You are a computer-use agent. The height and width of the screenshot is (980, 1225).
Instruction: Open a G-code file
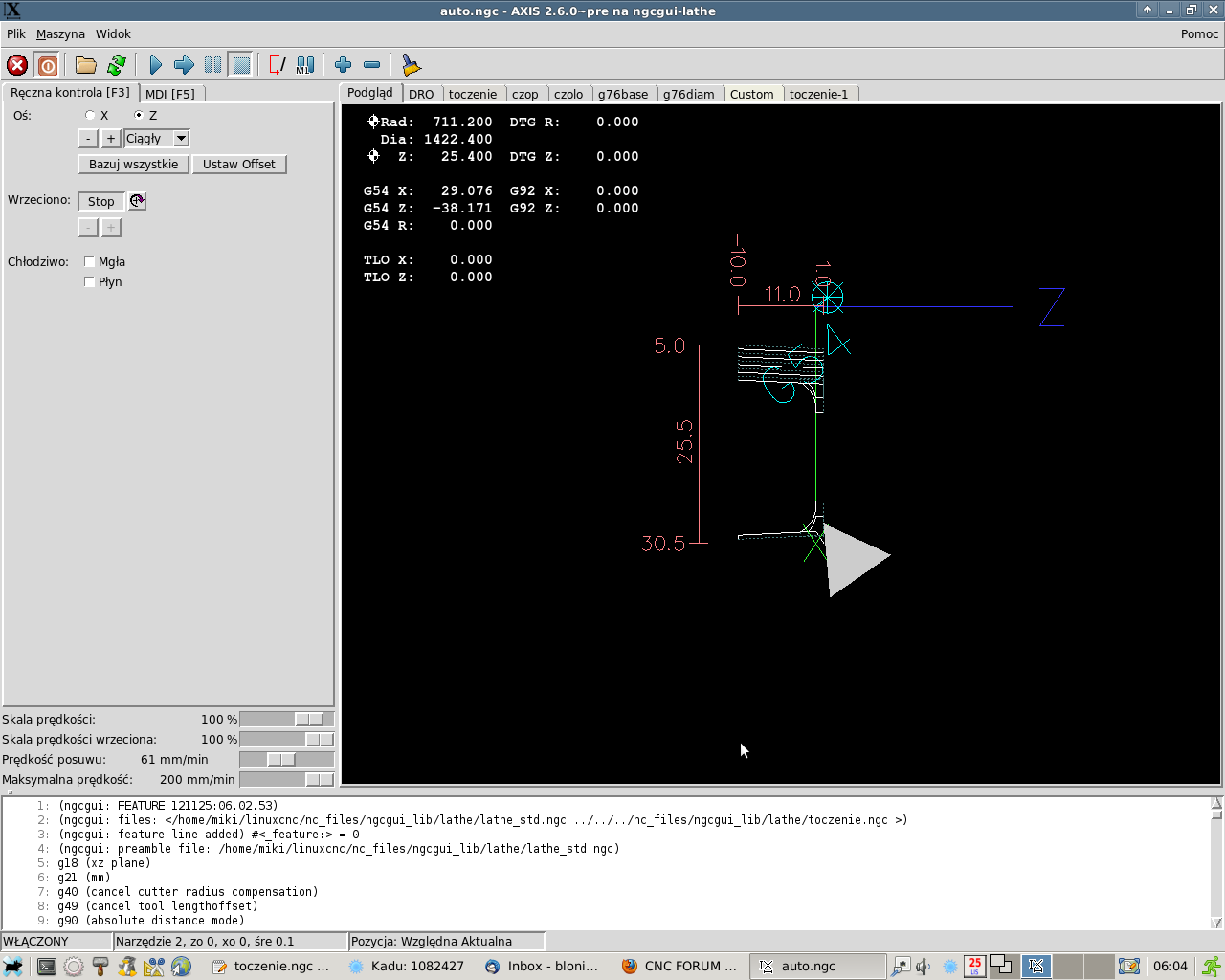coord(86,65)
